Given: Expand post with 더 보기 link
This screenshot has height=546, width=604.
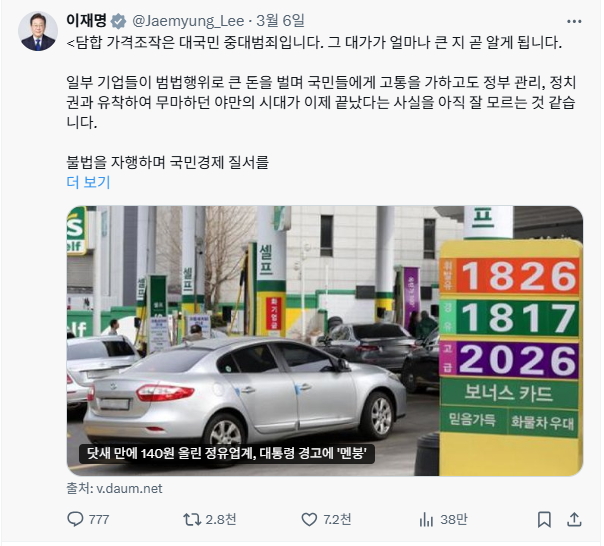Looking at the screenshot, I should [88, 182].
